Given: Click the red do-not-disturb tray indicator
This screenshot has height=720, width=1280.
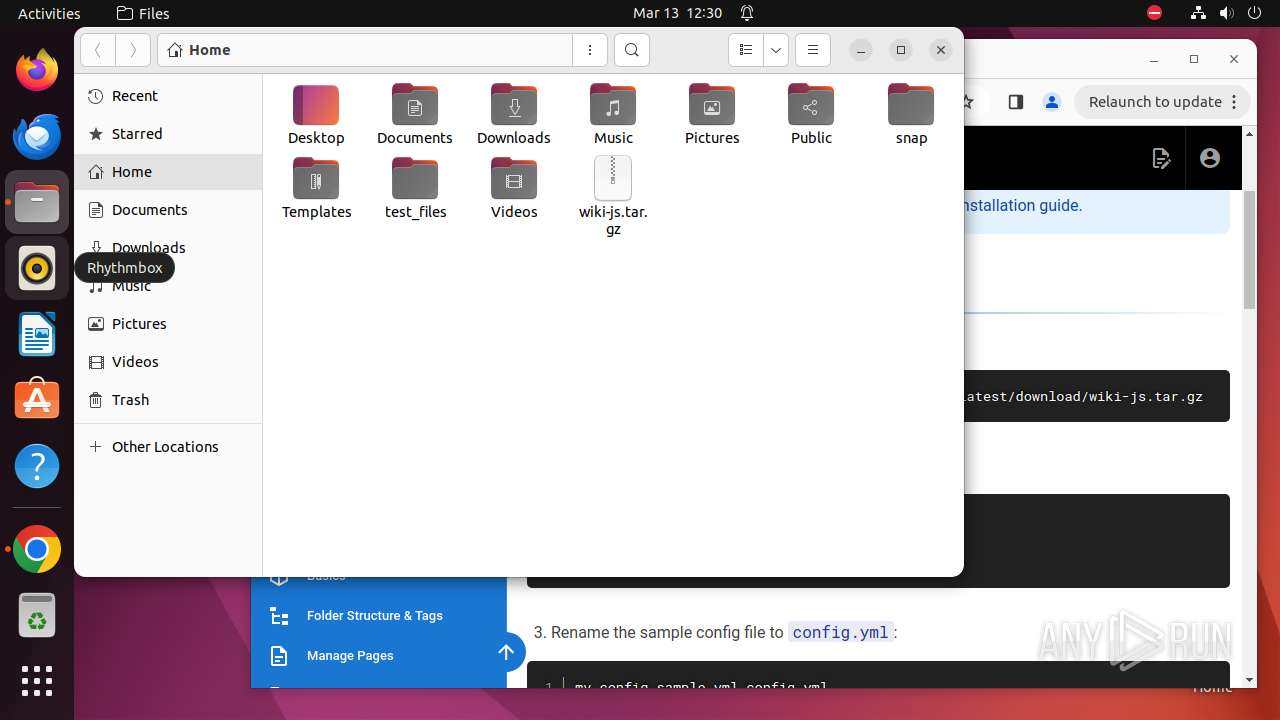Looking at the screenshot, I should pos(1155,14).
